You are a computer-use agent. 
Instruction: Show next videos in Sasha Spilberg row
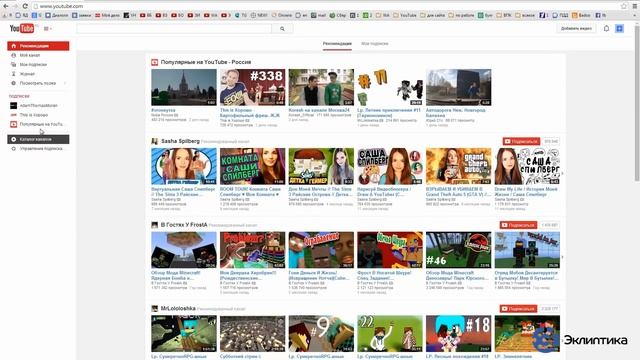tap(562, 173)
